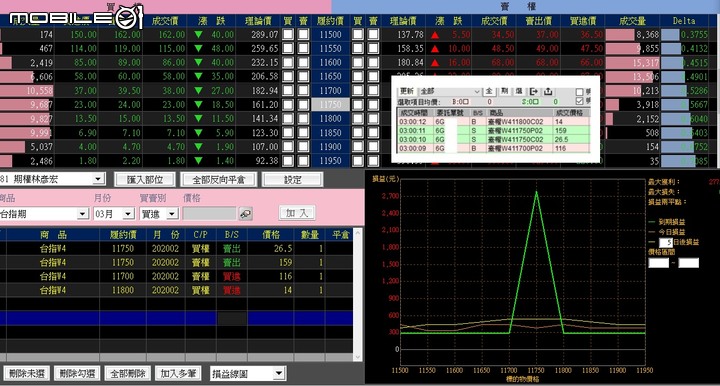This screenshot has height=386, width=720.
Task: Tick call 賣 checkbox for strike 11950
Action: click(x=304, y=161)
